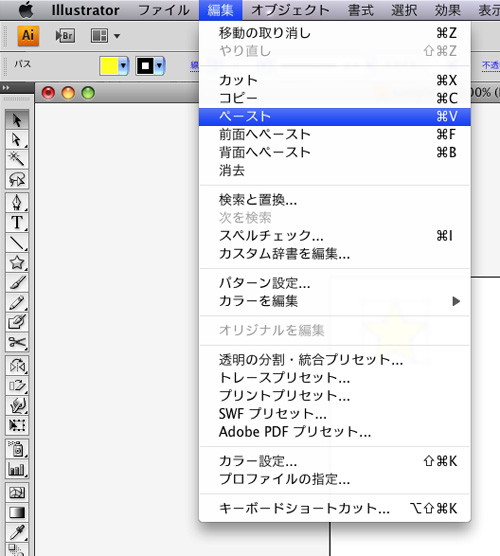Image resolution: width=500 pixels, height=556 pixels.
Task: Select the Mesh tool
Action: click(17, 492)
